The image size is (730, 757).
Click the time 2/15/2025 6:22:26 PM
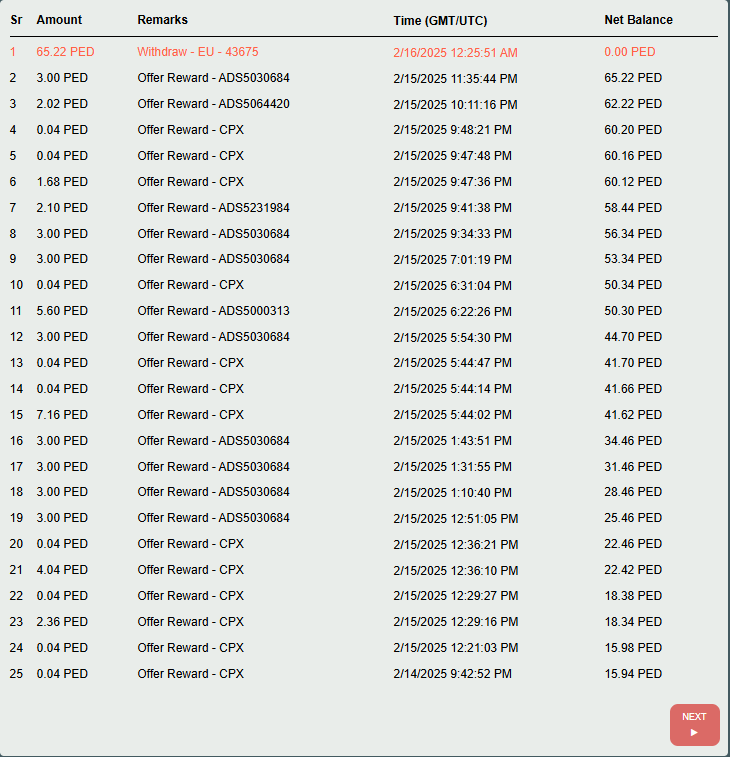pyautogui.click(x=452, y=312)
